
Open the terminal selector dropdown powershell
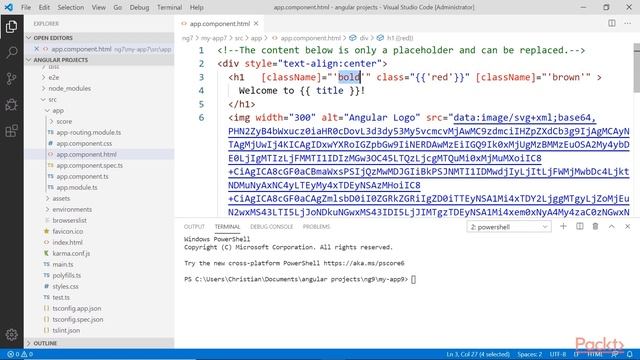point(509,227)
